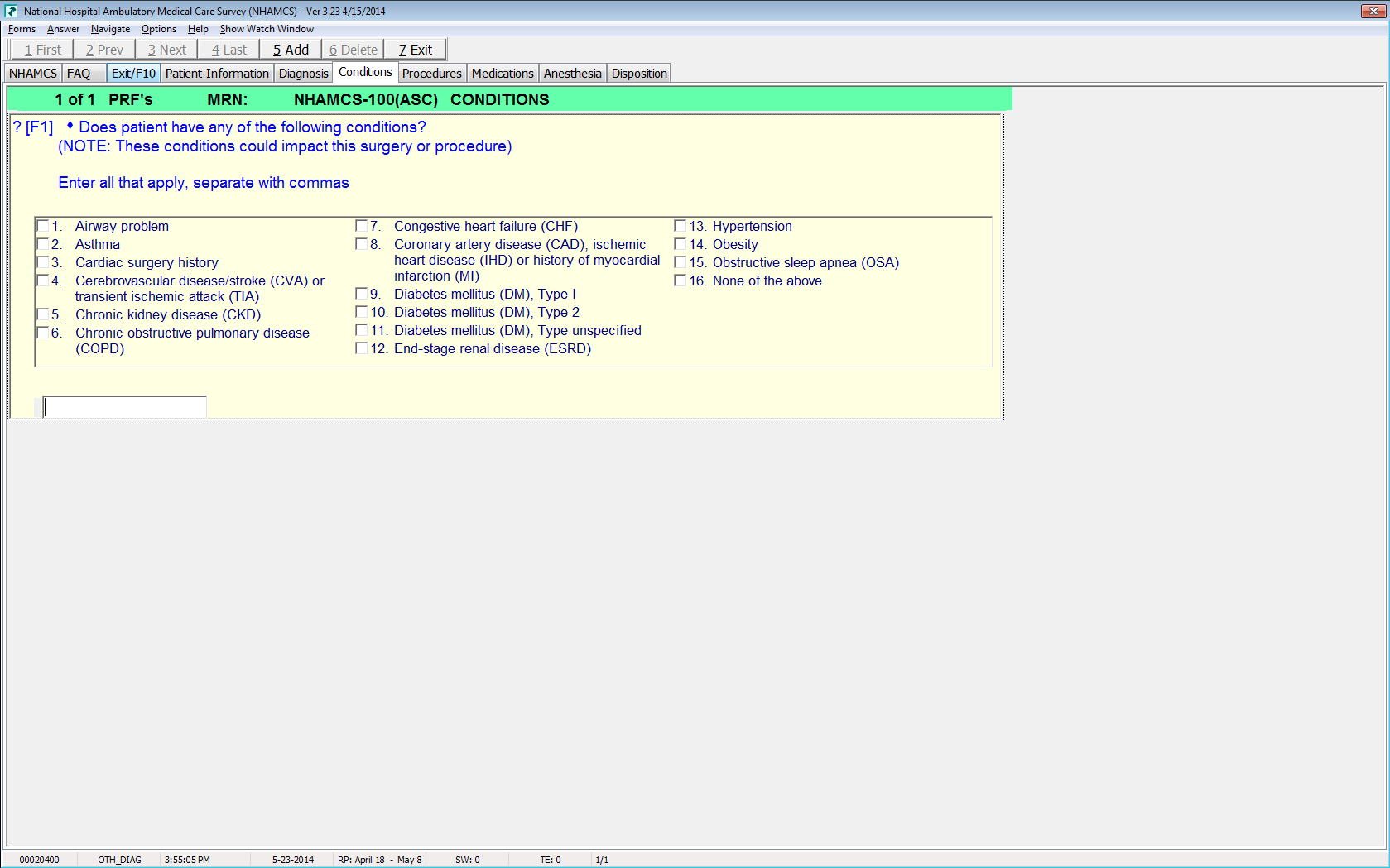Check Obstructive sleep apnea (OSA)
1390x868 pixels.
click(681, 262)
